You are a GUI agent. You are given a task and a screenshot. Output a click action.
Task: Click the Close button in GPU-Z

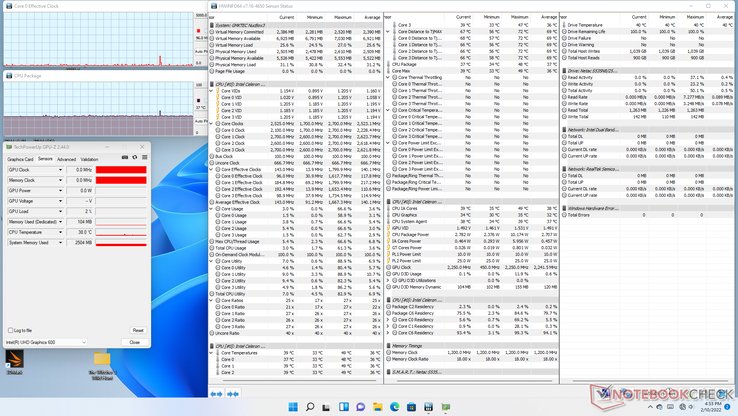click(134, 342)
